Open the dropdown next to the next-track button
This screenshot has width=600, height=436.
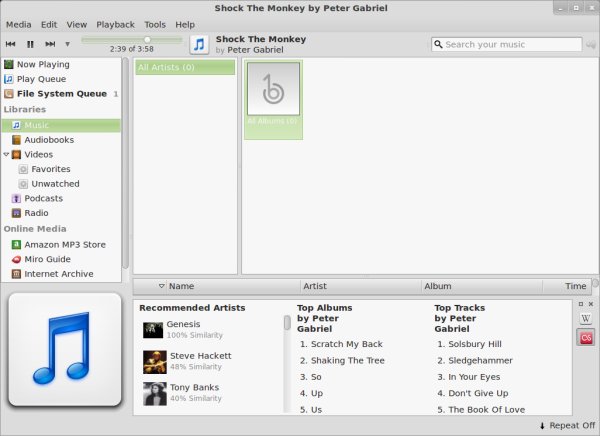(x=67, y=44)
